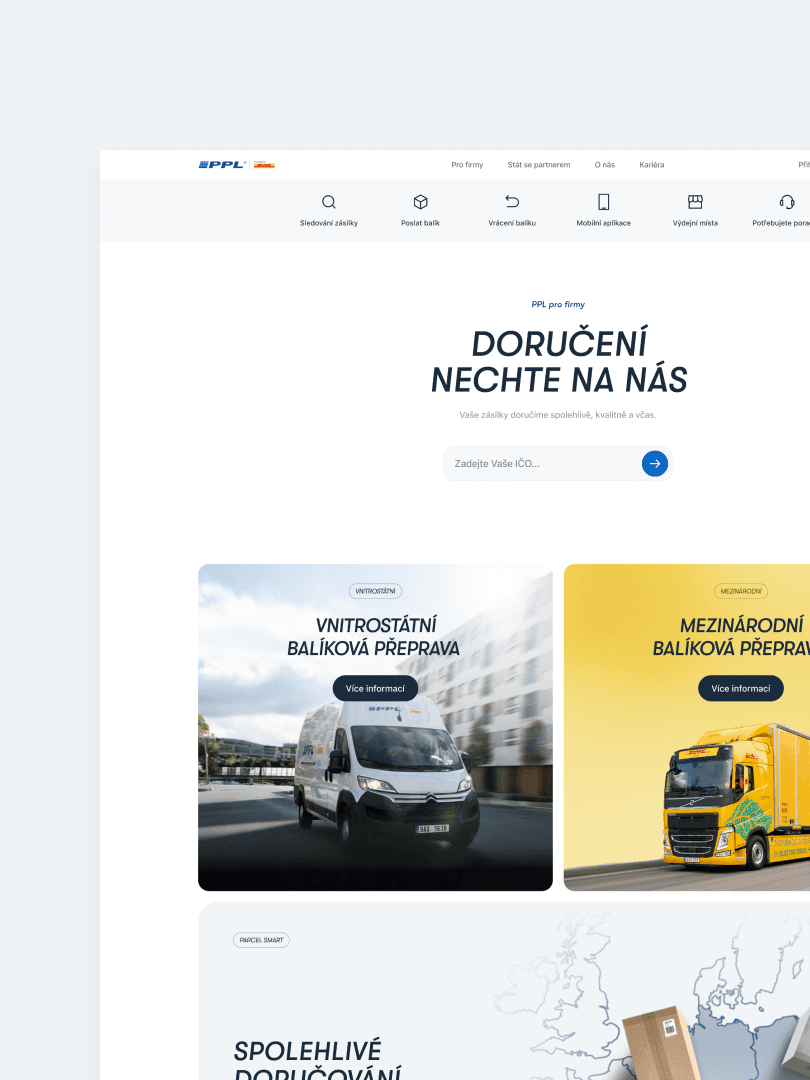
Task: Click the DHL logo in header
Action: tap(264, 165)
